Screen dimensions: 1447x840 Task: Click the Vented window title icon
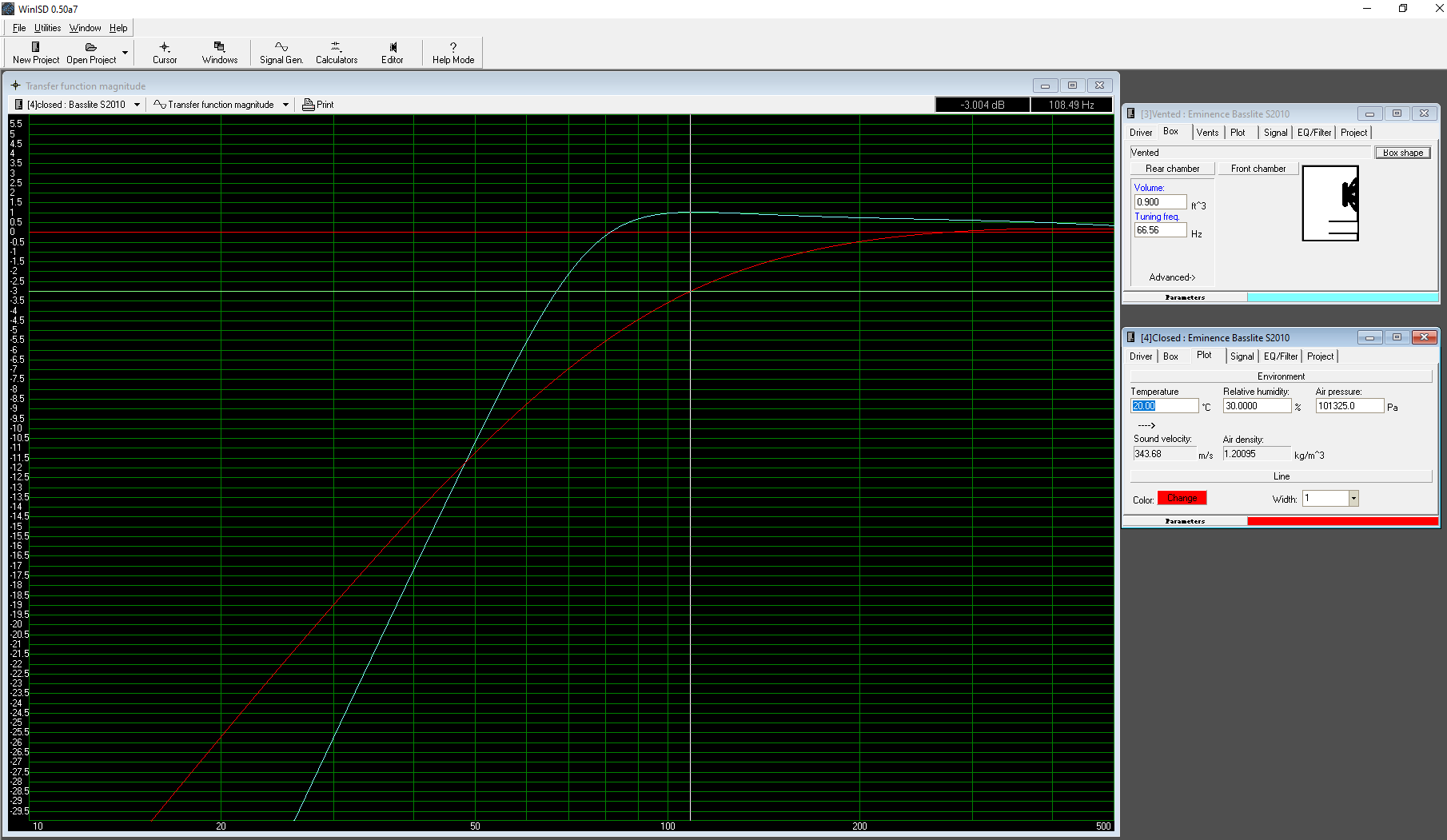[1131, 113]
